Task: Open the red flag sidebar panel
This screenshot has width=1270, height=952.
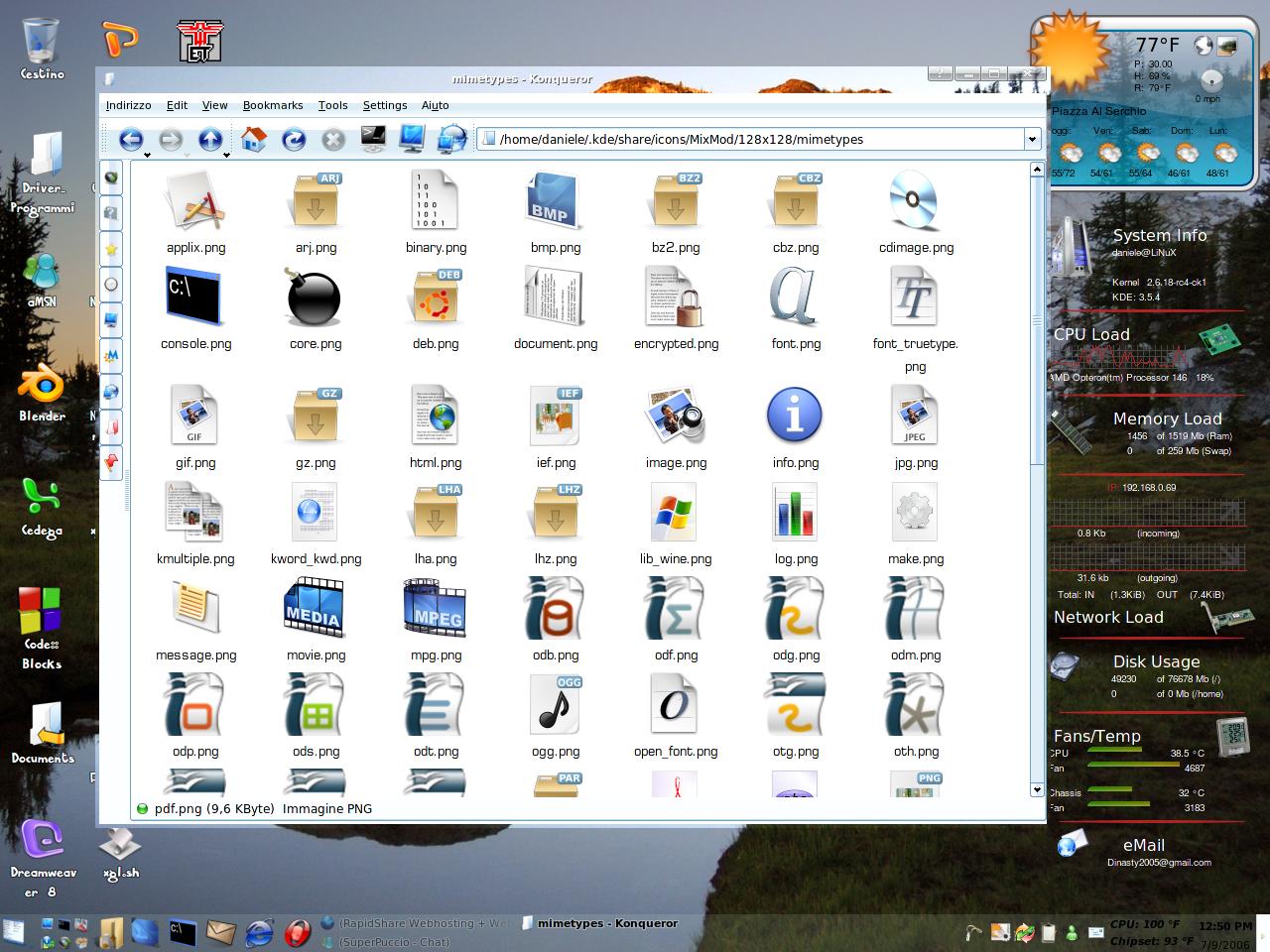Action: (x=111, y=462)
